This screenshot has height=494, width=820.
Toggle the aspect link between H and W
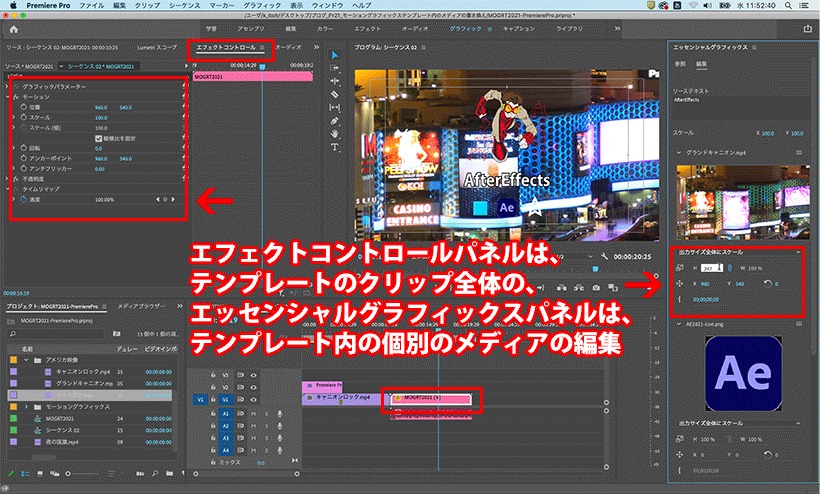(730, 268)
